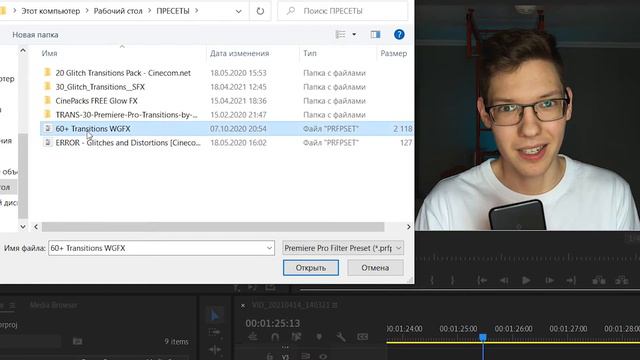Click Mark In bracket icon

pyautogui.click(x=432, y=280)
